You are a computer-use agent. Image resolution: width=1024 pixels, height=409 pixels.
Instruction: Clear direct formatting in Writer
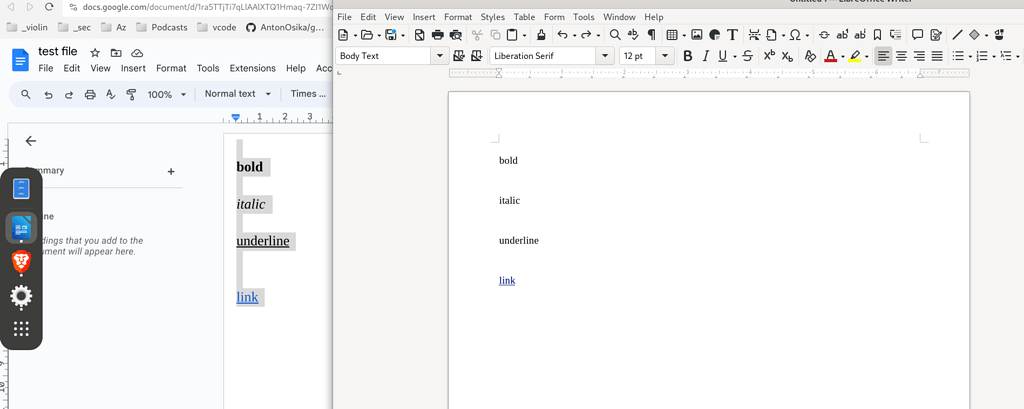810,56
